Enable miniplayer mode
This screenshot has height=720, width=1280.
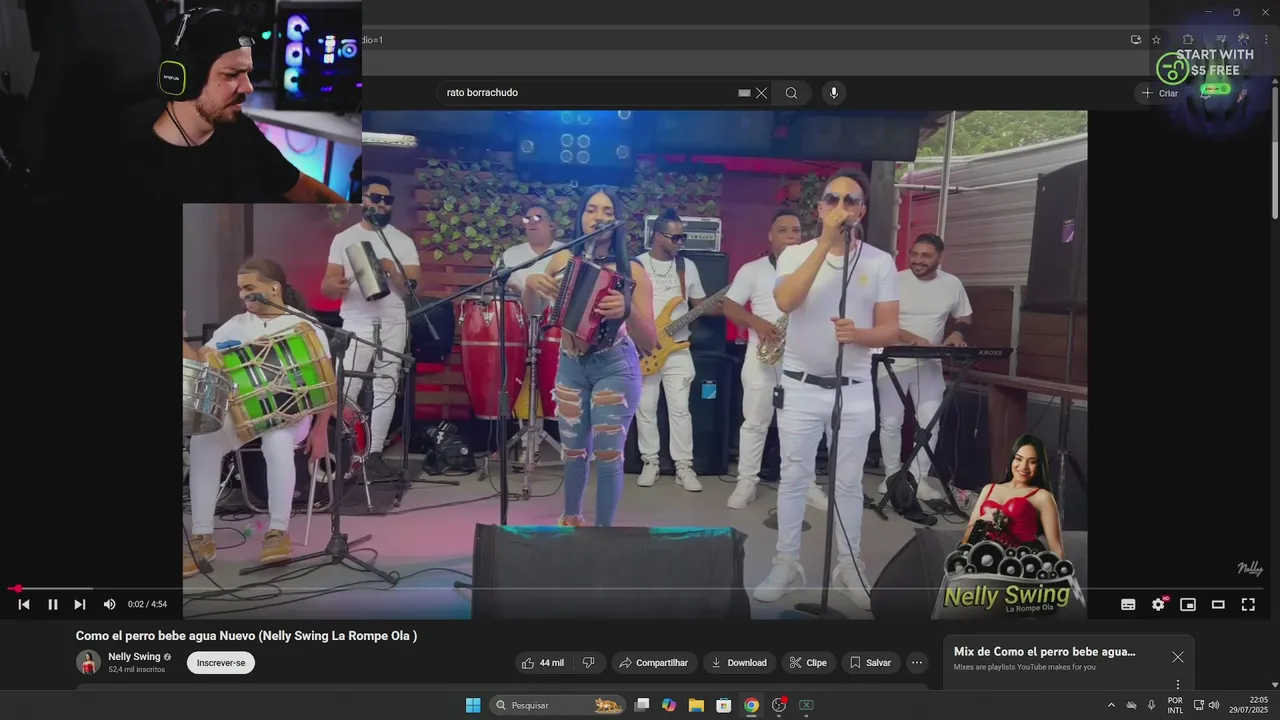[x=1188, y=604]
